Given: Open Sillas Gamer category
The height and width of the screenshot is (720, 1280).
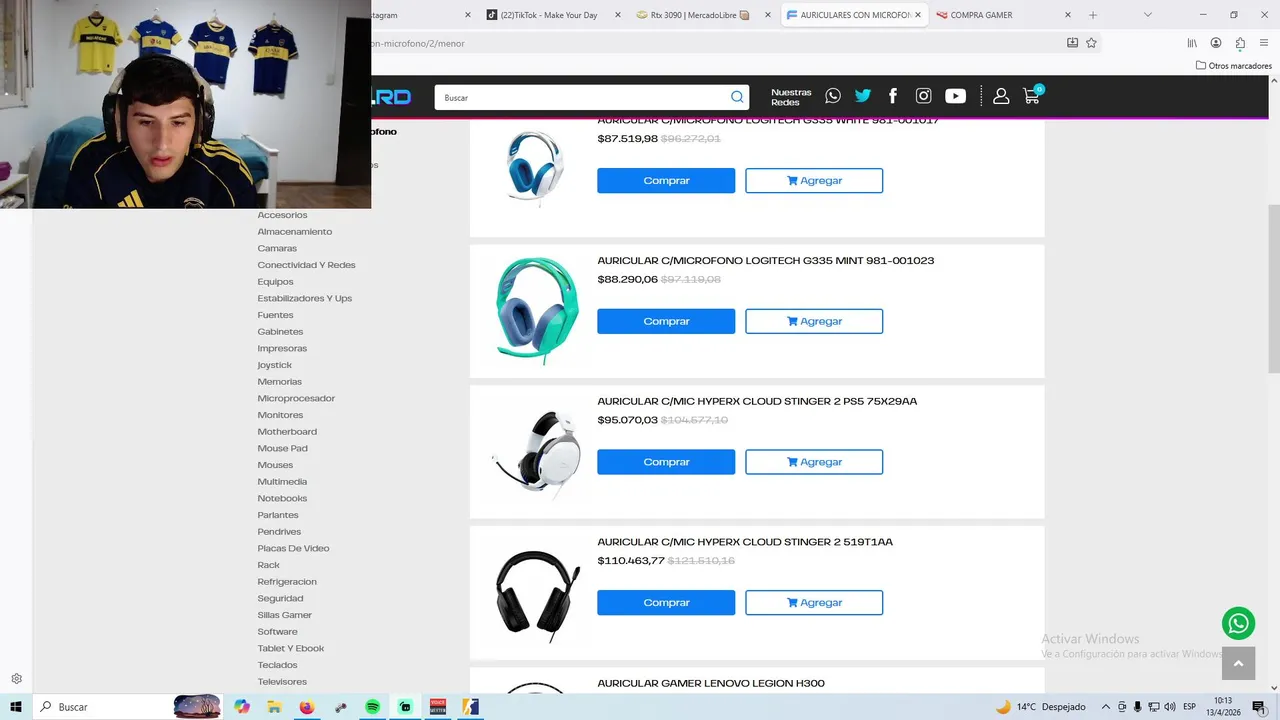Looking at the screenshot, I should 285,615.
